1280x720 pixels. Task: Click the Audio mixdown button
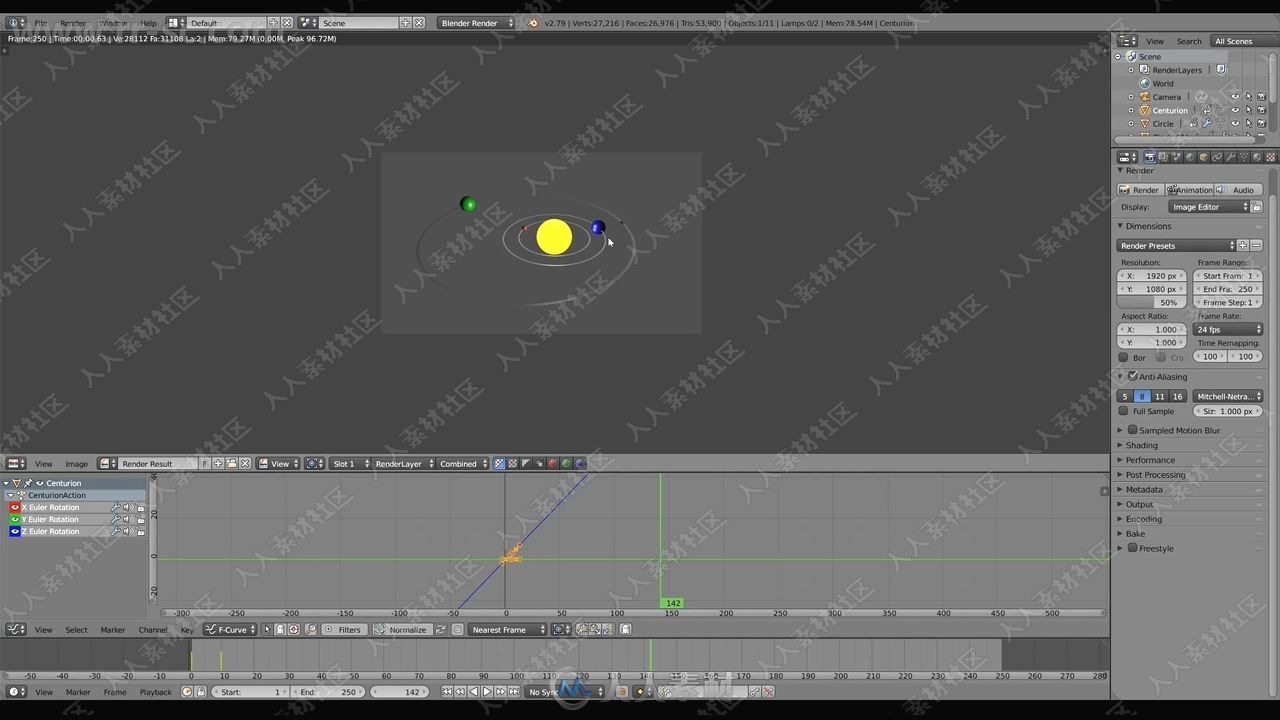pos(1238,190)
